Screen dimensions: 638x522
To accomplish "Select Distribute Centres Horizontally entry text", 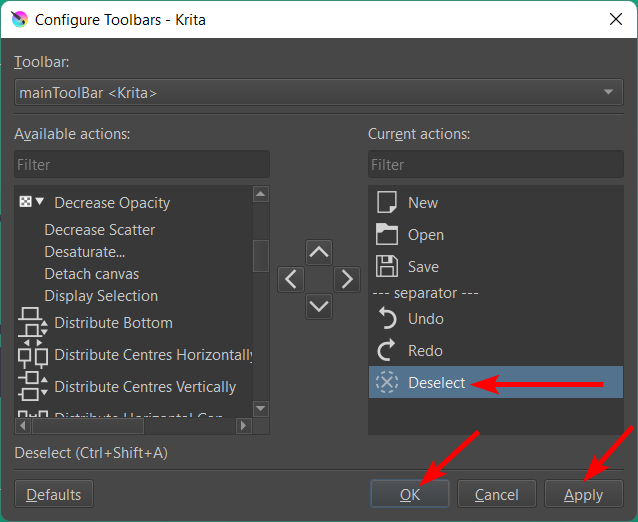I will (x=153, y=355).
